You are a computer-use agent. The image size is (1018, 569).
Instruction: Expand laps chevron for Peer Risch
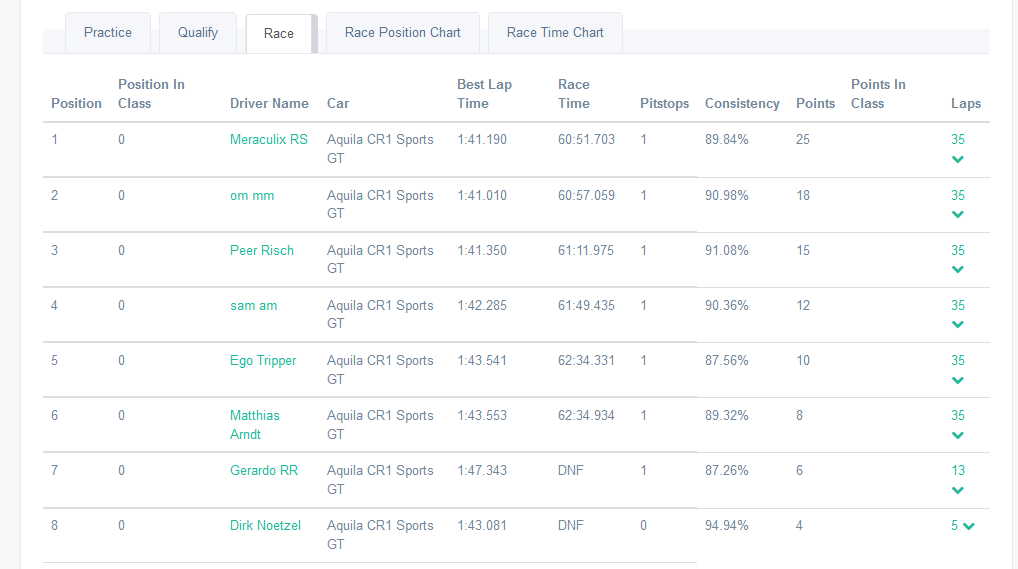click(x=958, y=269)
